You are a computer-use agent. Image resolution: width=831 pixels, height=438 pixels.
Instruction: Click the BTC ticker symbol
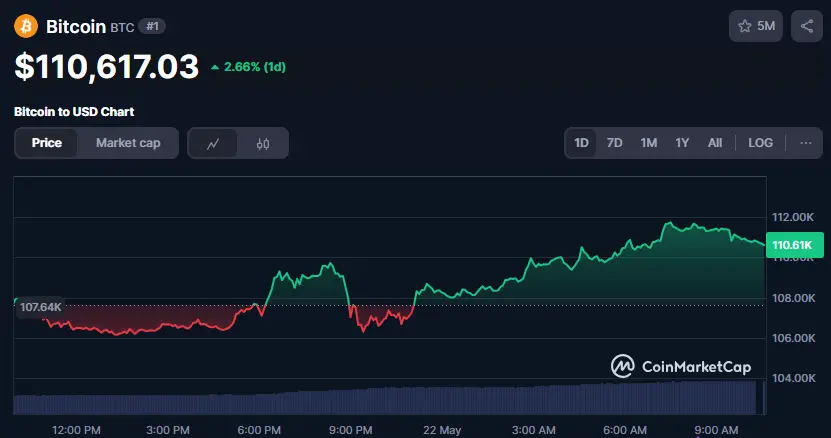pos(122,28)
